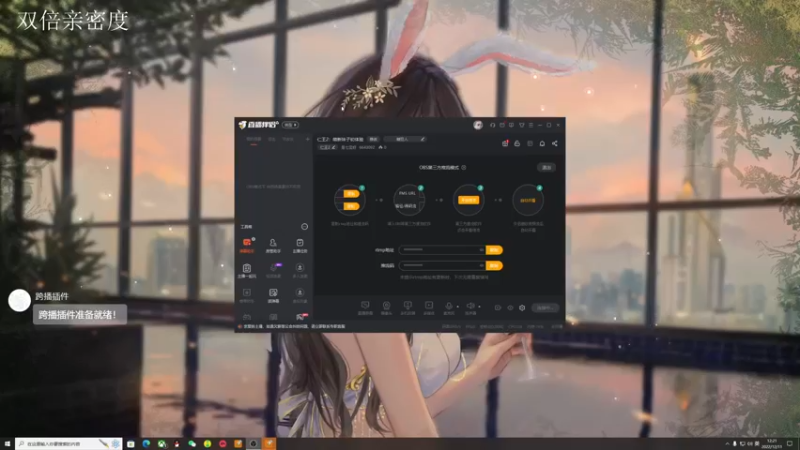The width and height of the screenshot is (800, 450).
Task: Open Microsoft Edge from the taskbar
Action: pyautogui.click(x=146, y=444)
